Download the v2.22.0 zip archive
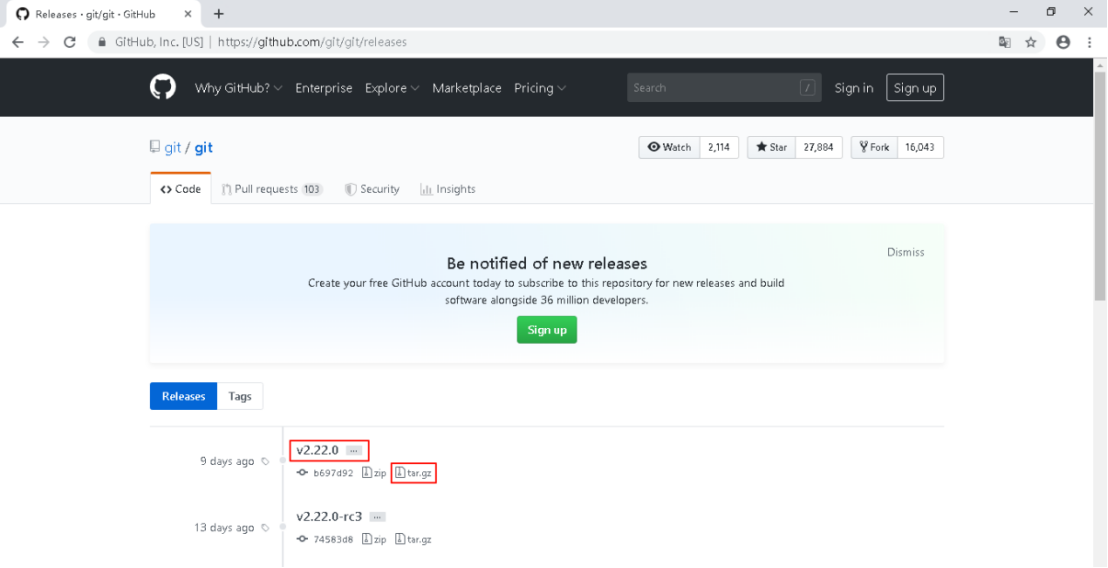This screenshot has width=1108, height=568. 375,473
